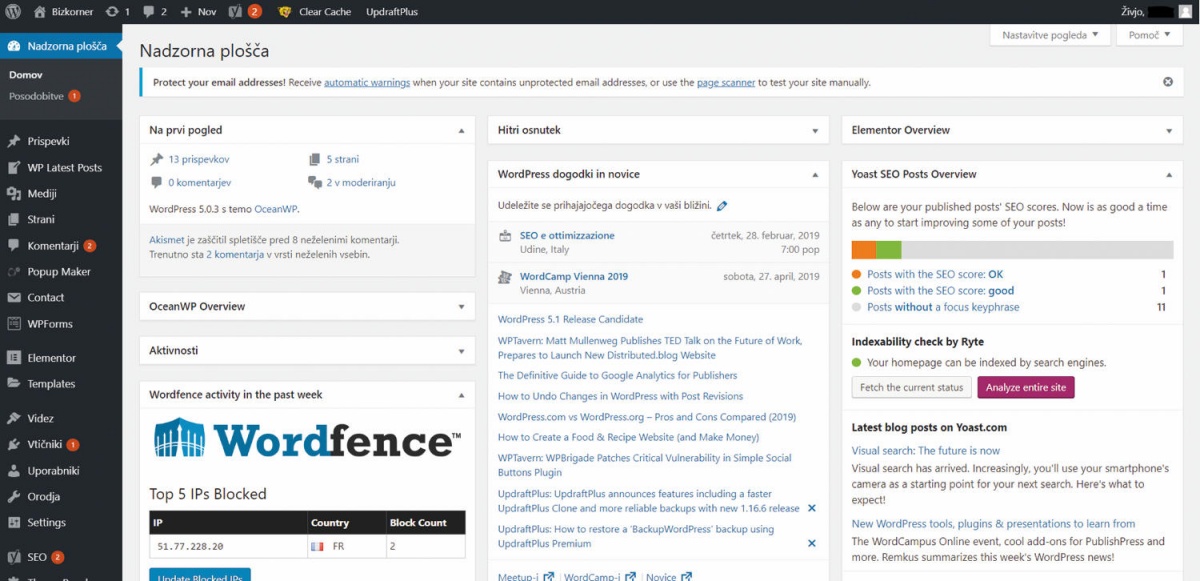Dismiss the UpdraftPlus Clone news item
This screenshot has width=1200, height=581.
812,508
